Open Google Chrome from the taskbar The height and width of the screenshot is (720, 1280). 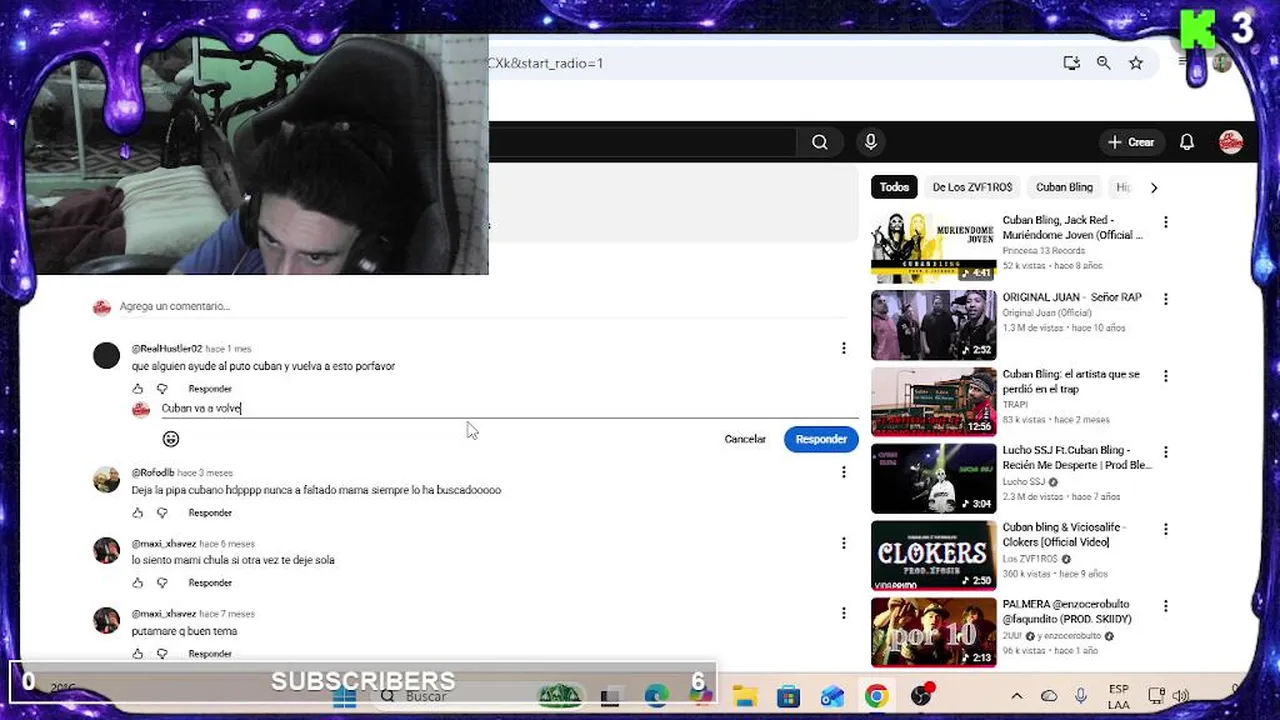point(876,696)
